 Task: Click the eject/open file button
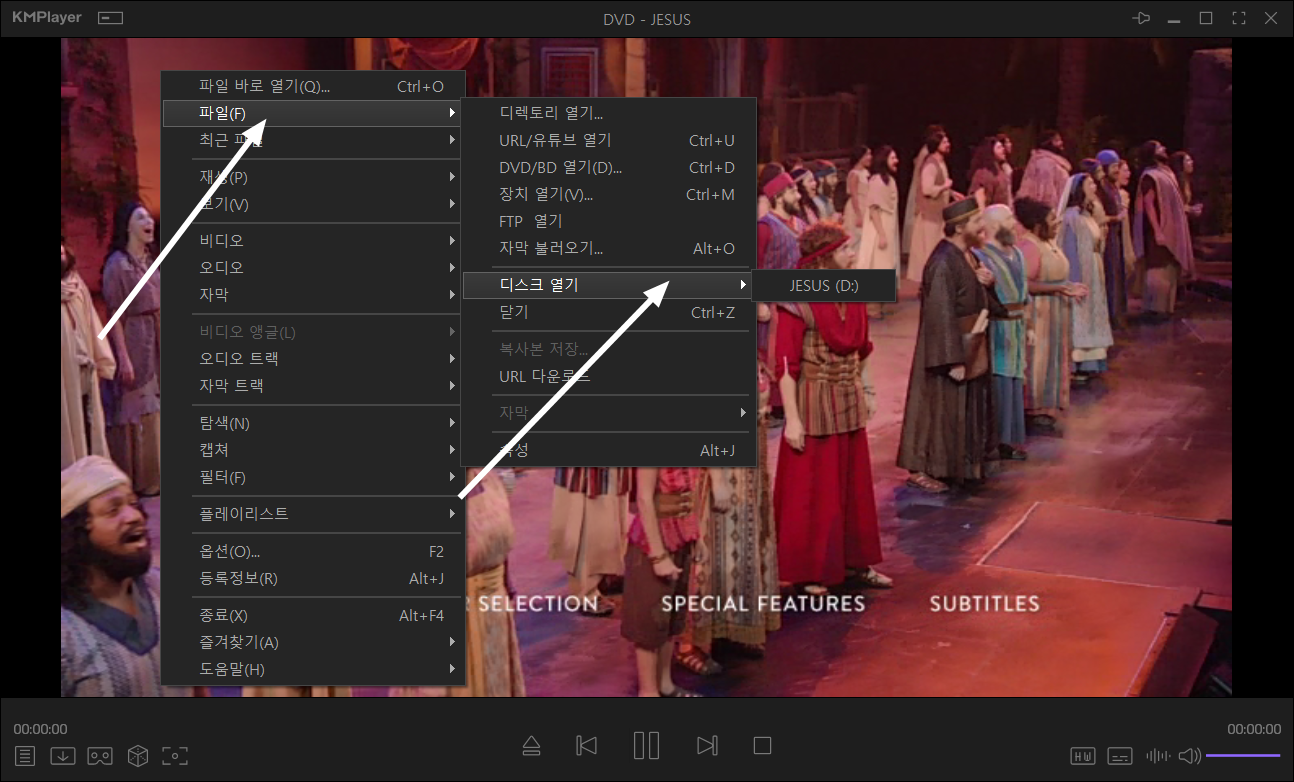[532, 745]
